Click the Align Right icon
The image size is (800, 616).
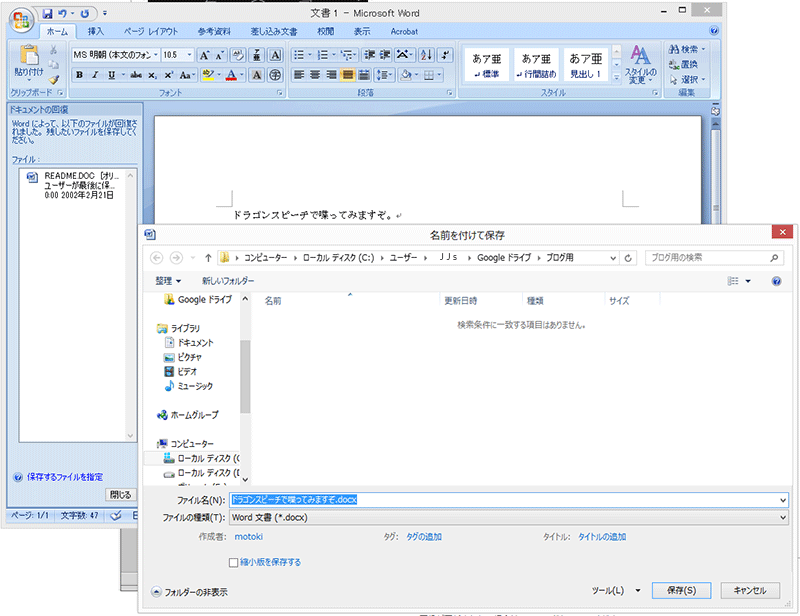(332, 75)
